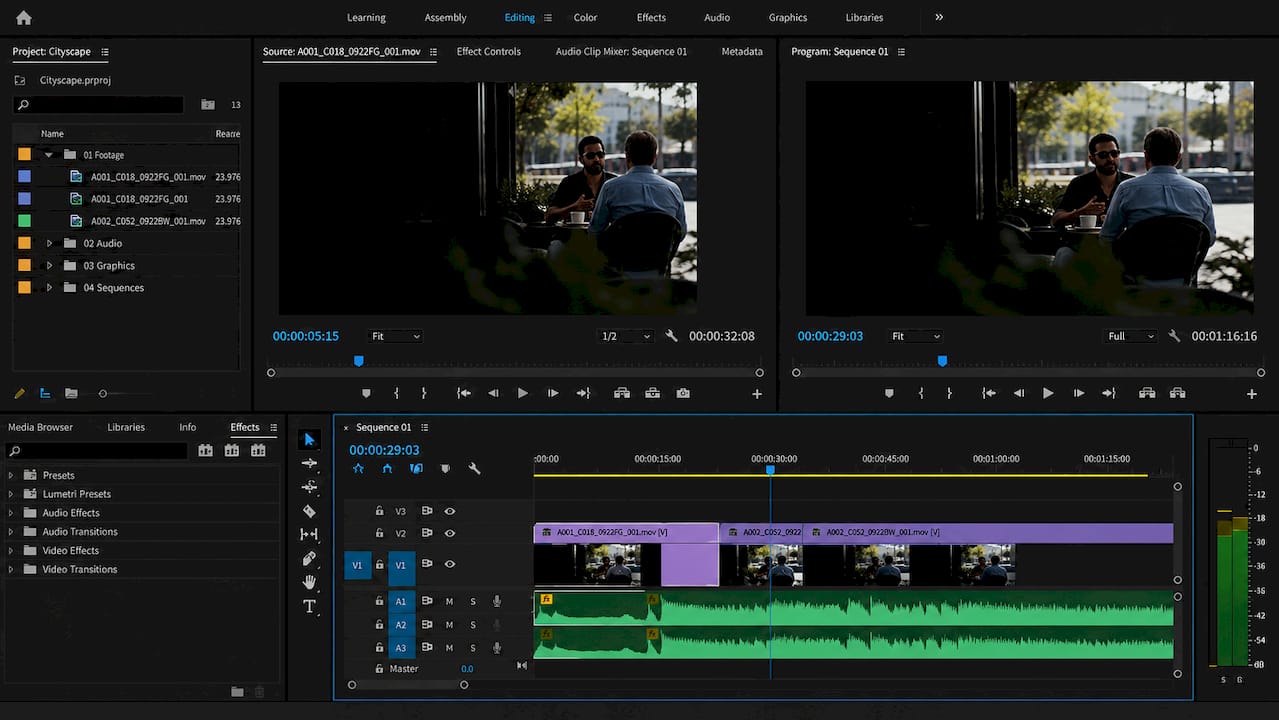
Task: Enable voice-over record on A1
Action: (497, 601)
